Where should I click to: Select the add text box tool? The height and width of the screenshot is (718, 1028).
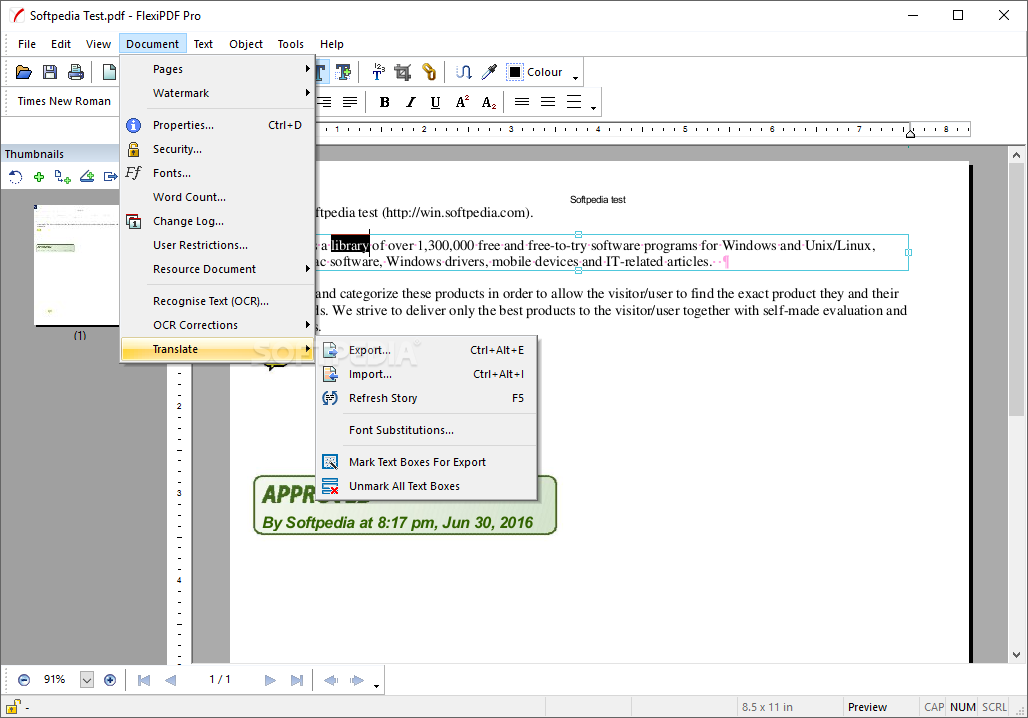342,72
